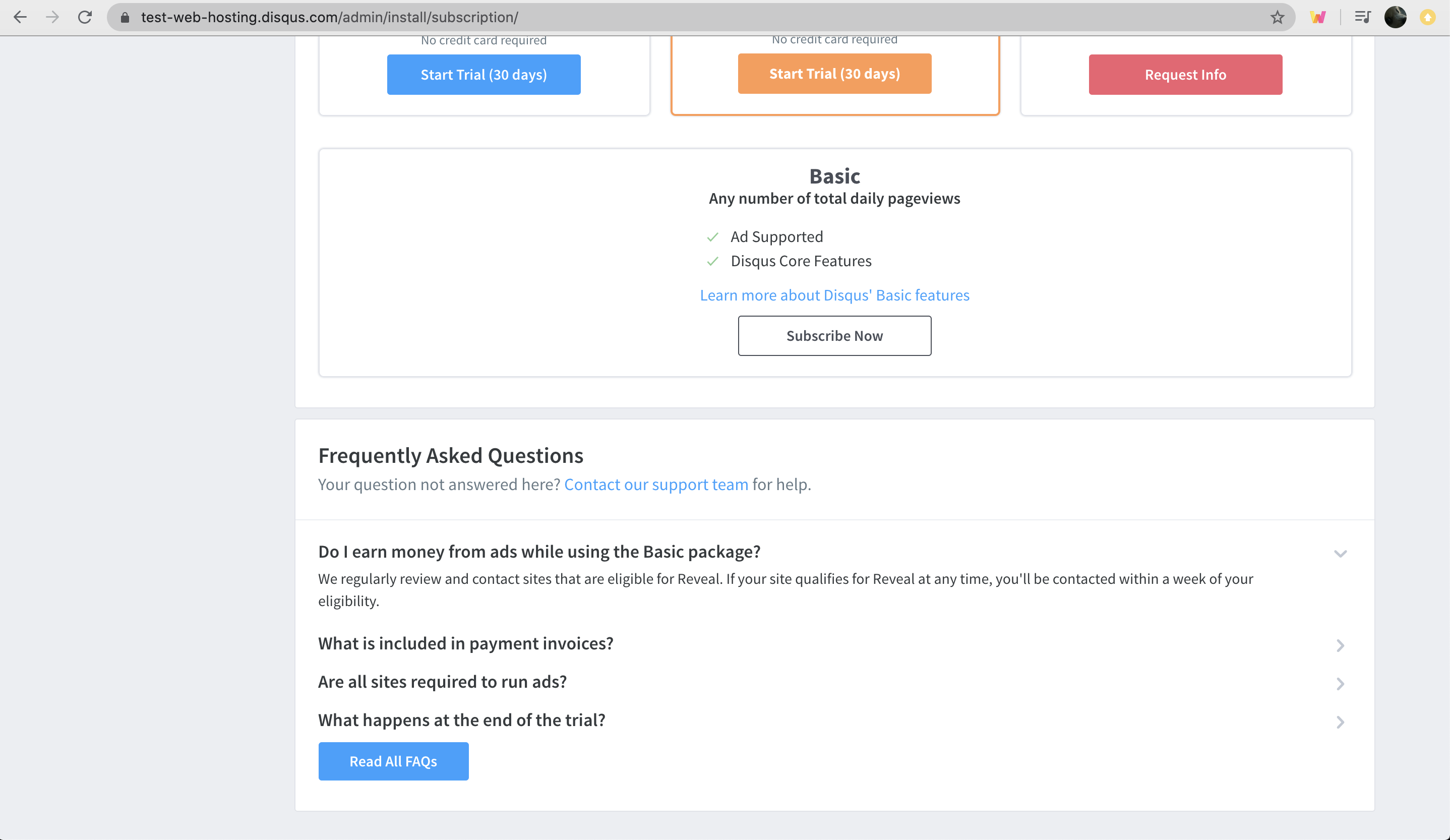1450x840 pixels.
Task: Expand the payment invoices question
Action: tap(1340, 645)
